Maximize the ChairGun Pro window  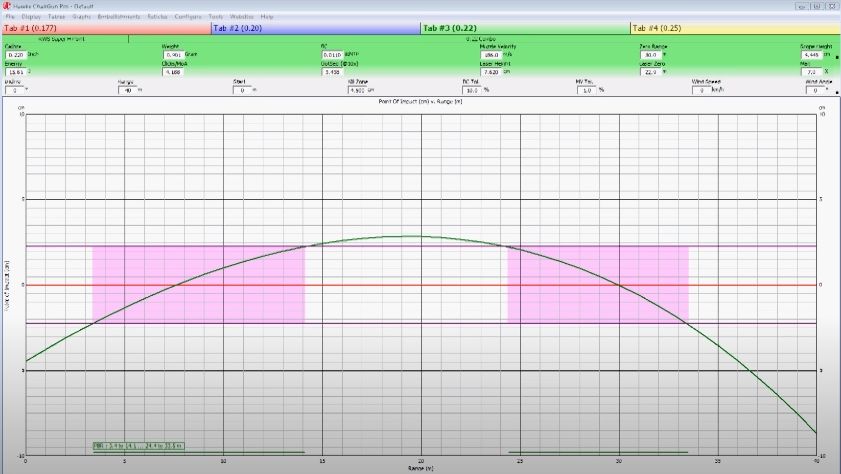click(x=816, y=6)
